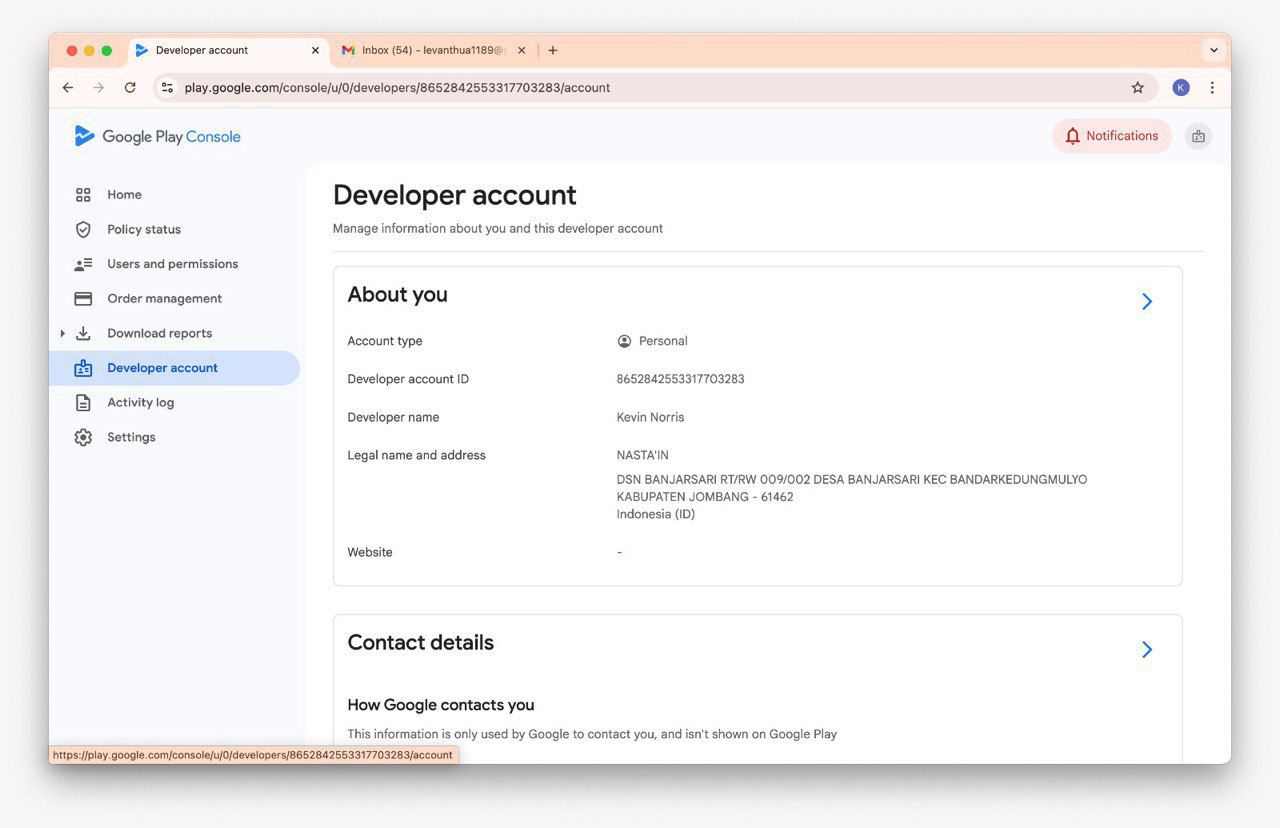This screenshot has width=1280, height=828.
Task: Click the Notifications button
Action: click(1112, 136)
